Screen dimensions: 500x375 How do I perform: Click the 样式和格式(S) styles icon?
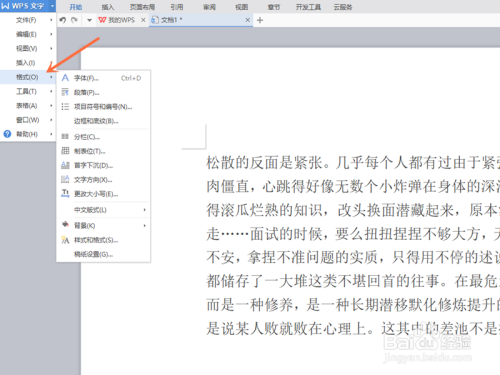[x=65, y=240]
